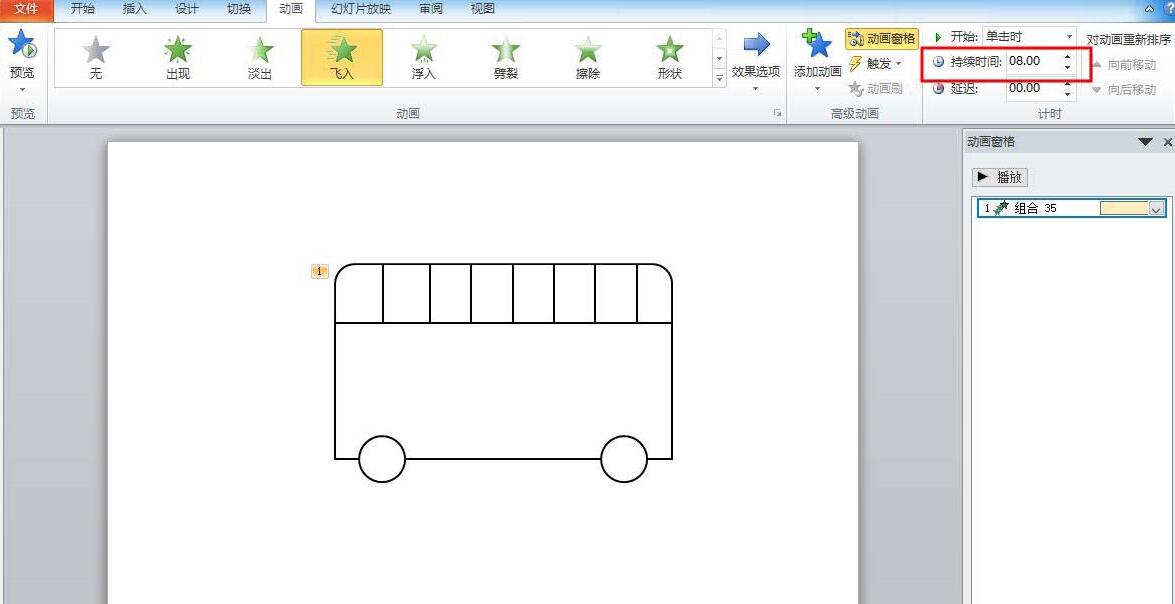Select the 淡出 animation effect
This screenshot has width=1175, height=604.
click(x=259, y=58)
